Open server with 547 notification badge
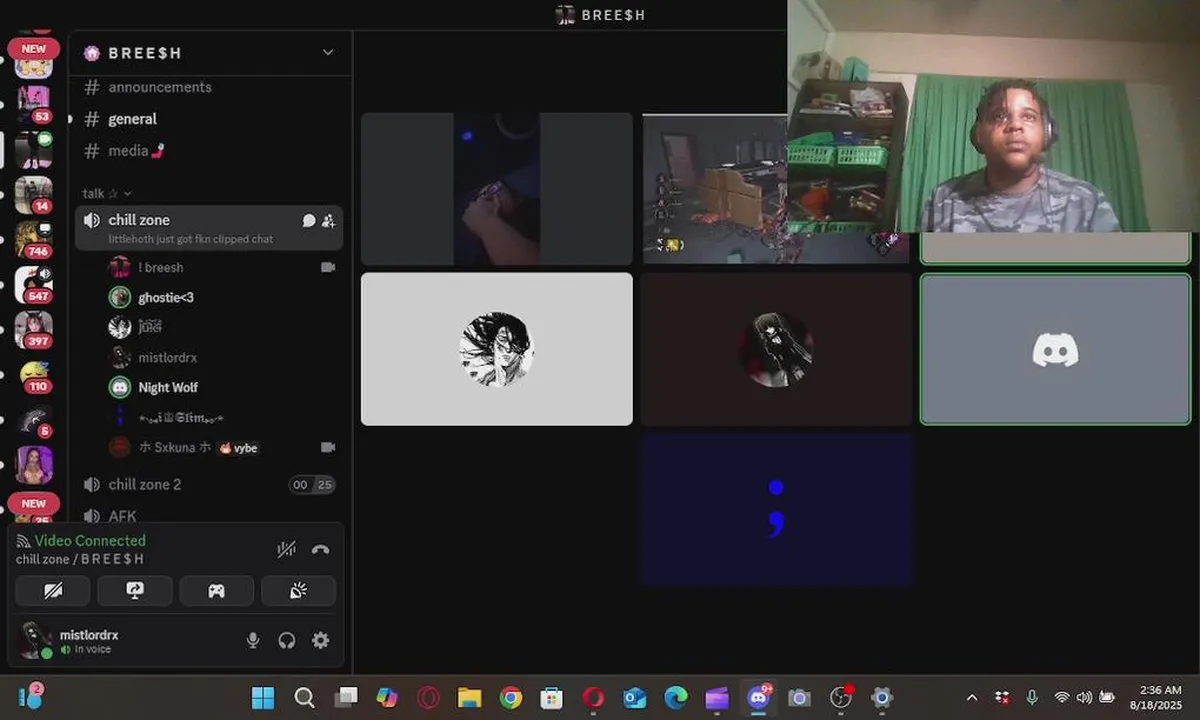1200x720 pixels. [x=33, y=285]
